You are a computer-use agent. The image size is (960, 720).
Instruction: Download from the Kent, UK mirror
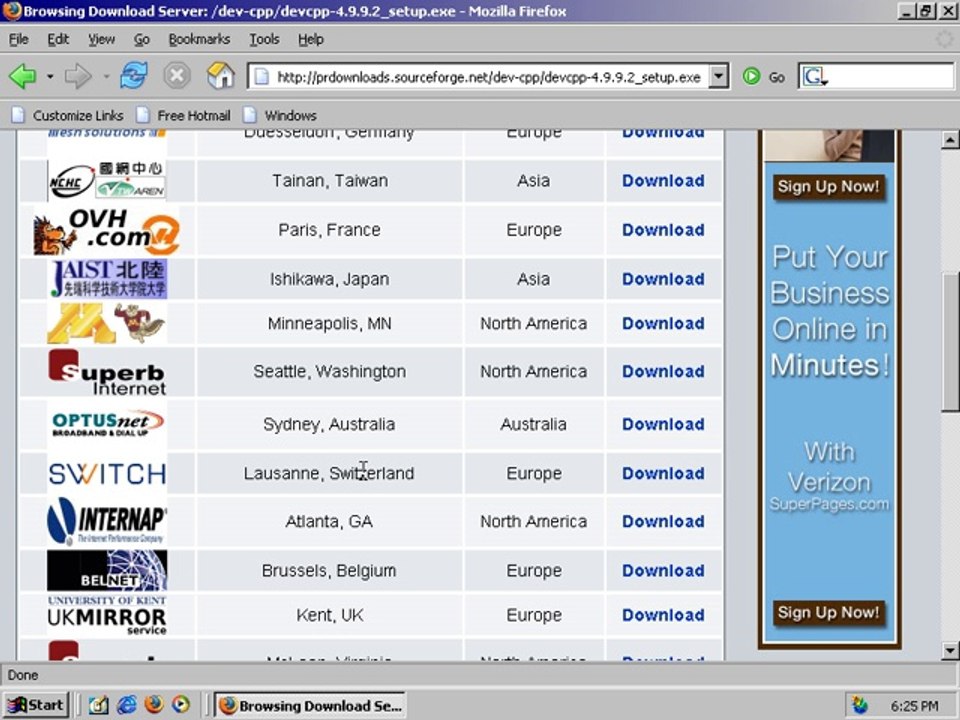663,615
